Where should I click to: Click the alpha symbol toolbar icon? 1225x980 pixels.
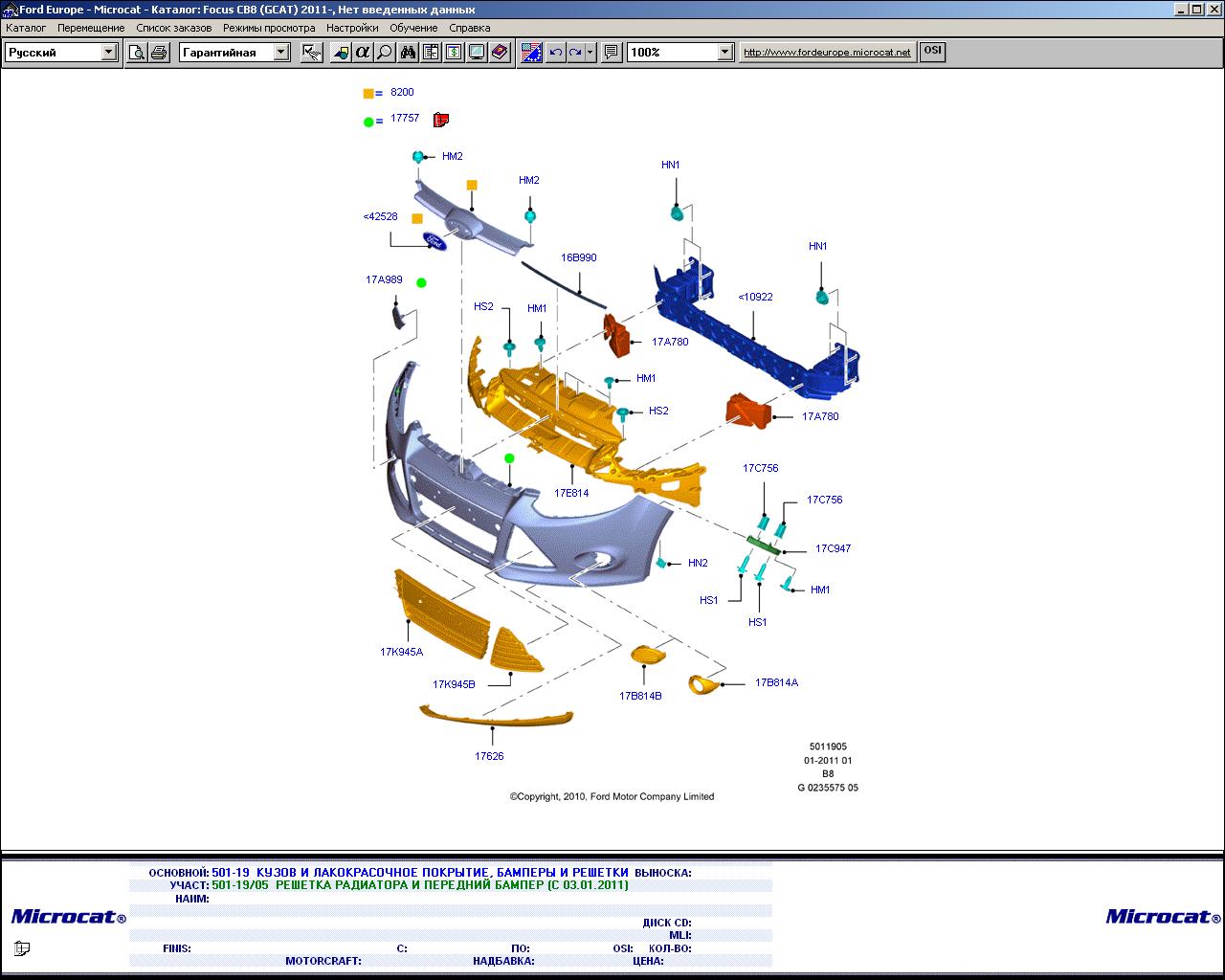click(362, 53)
